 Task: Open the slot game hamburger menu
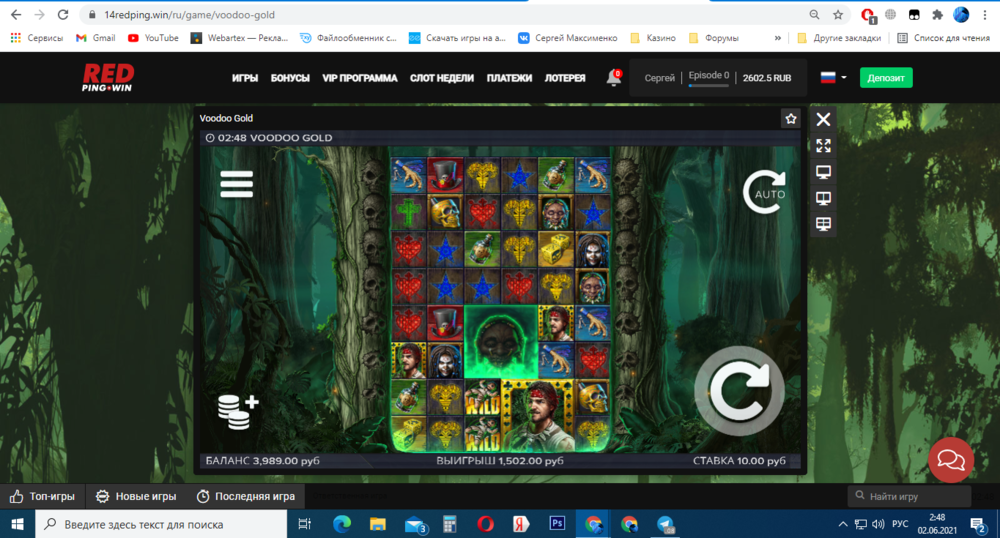pos(236,184)
